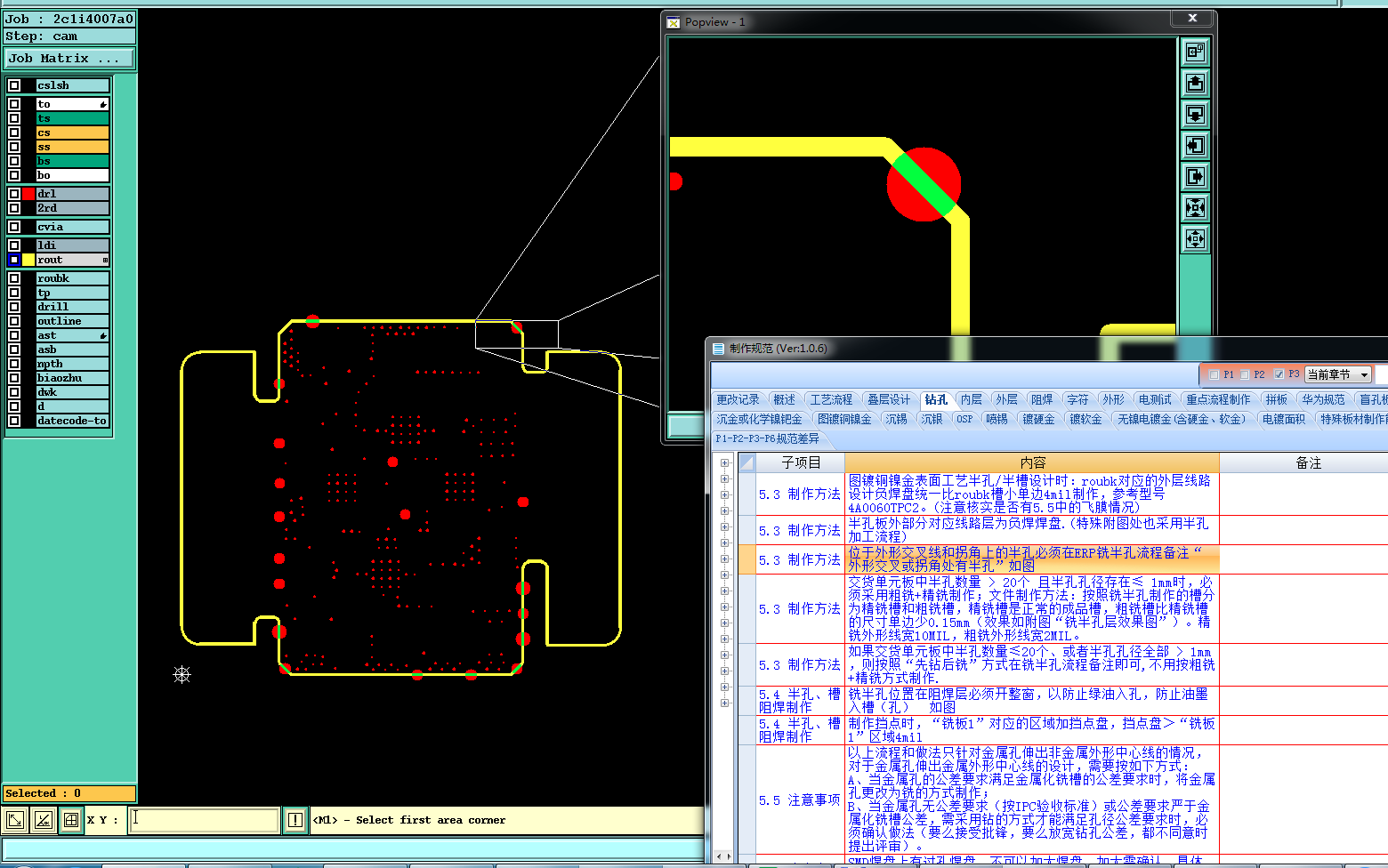Click the 'Step: cam' label
The image size is (1388, 868).
pyautogui.click(x=69, y=36)
